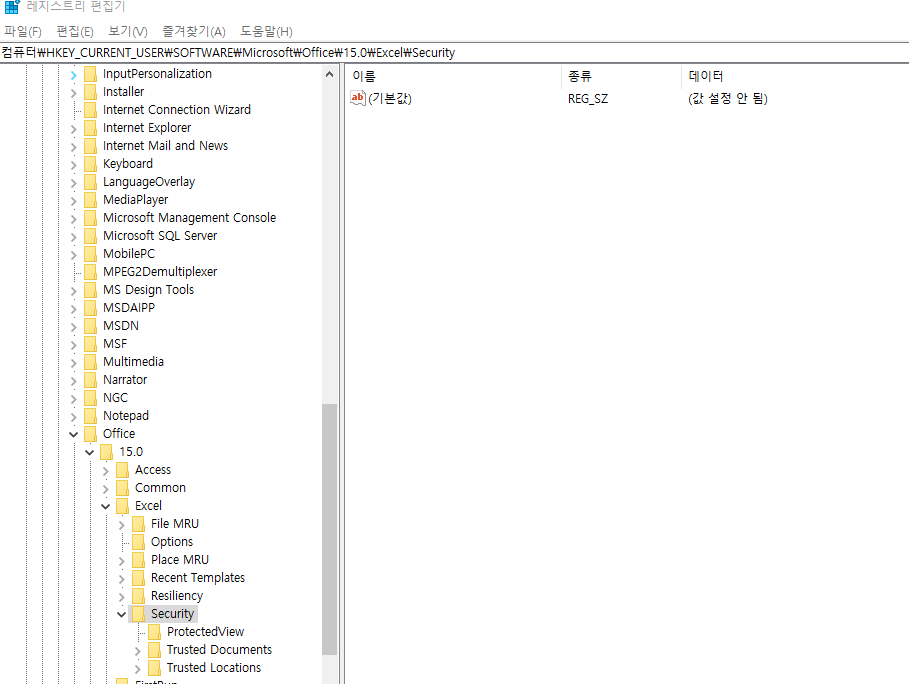Image resolution: width=909 pixels, height=684 pixels.
Task: Select the Trusted Locations key
Action: pos(214,668)
